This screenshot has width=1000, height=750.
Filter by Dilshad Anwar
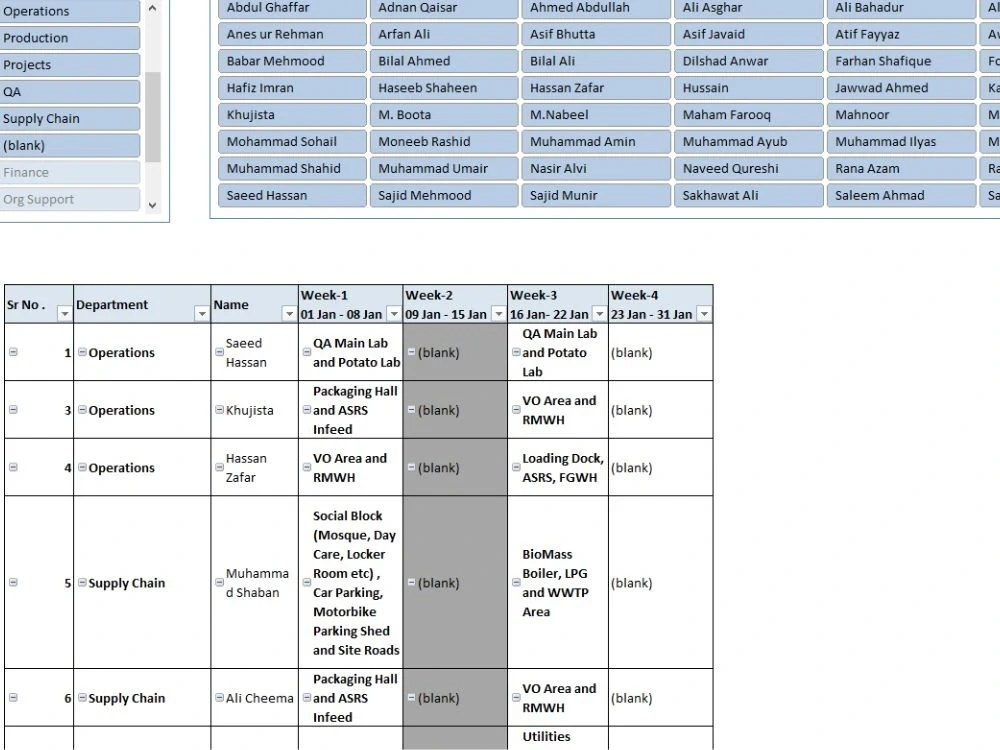click(749, 61)
